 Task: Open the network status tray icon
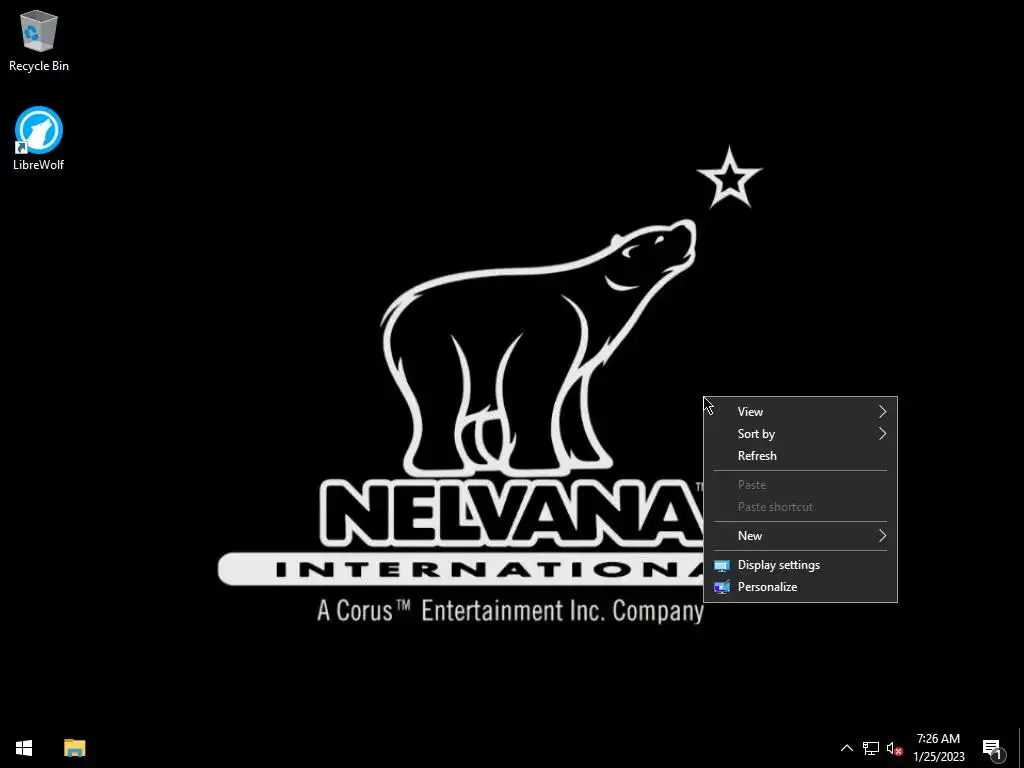click(x=871, y=748)
